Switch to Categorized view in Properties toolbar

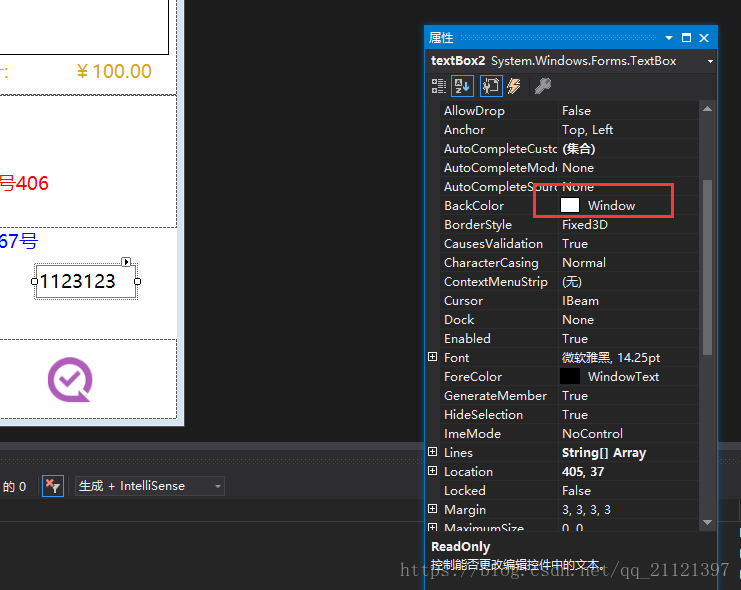click(439, 86)
